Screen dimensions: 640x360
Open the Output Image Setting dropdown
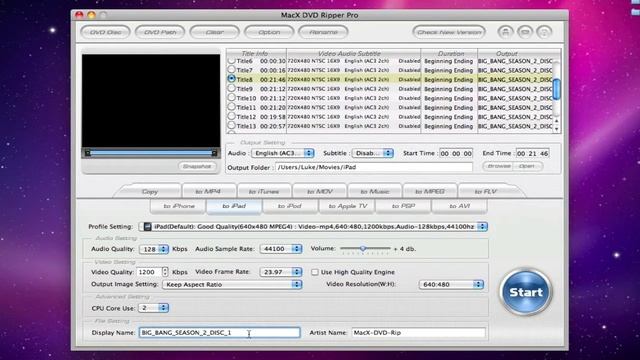click(232, 284)
